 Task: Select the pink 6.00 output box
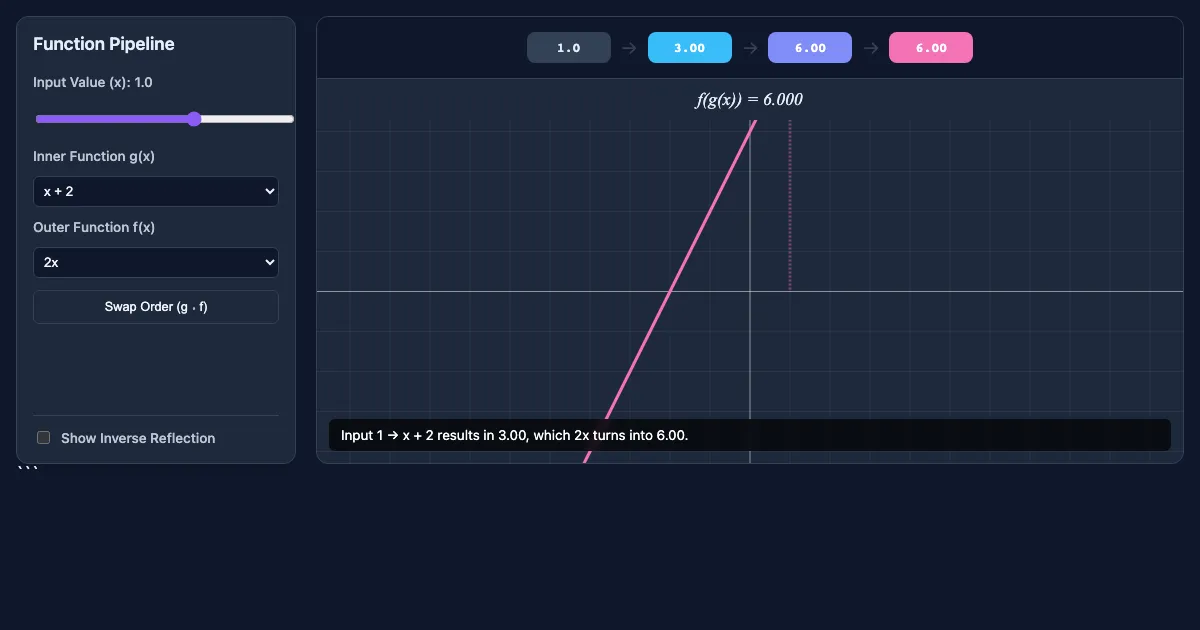tap(931, 48)
